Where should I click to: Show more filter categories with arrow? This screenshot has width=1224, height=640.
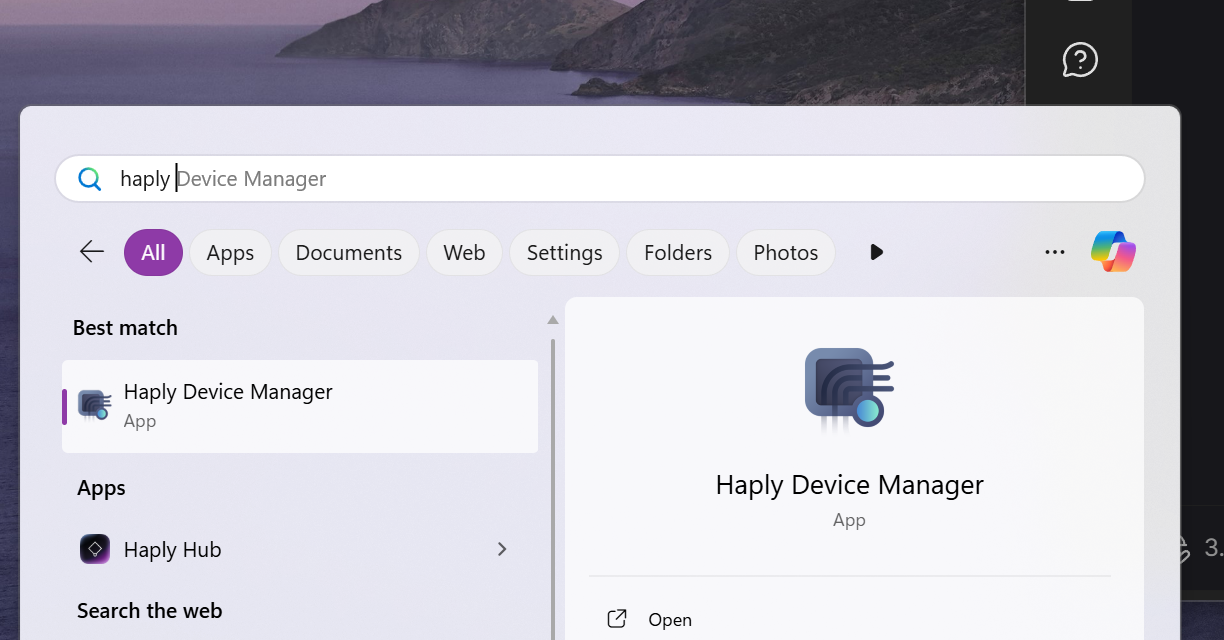876,252
